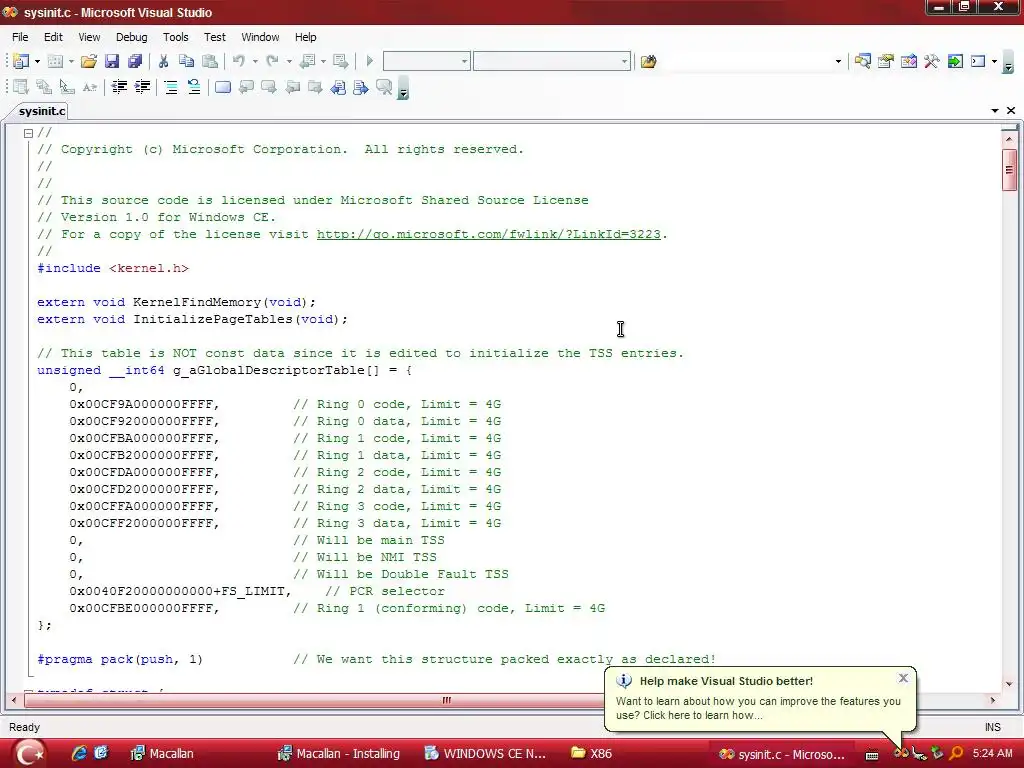The height and width of the screenshot is (768, 1024).
Task: Click the Undo arrow icon
Action: click(x=239, y=61)
